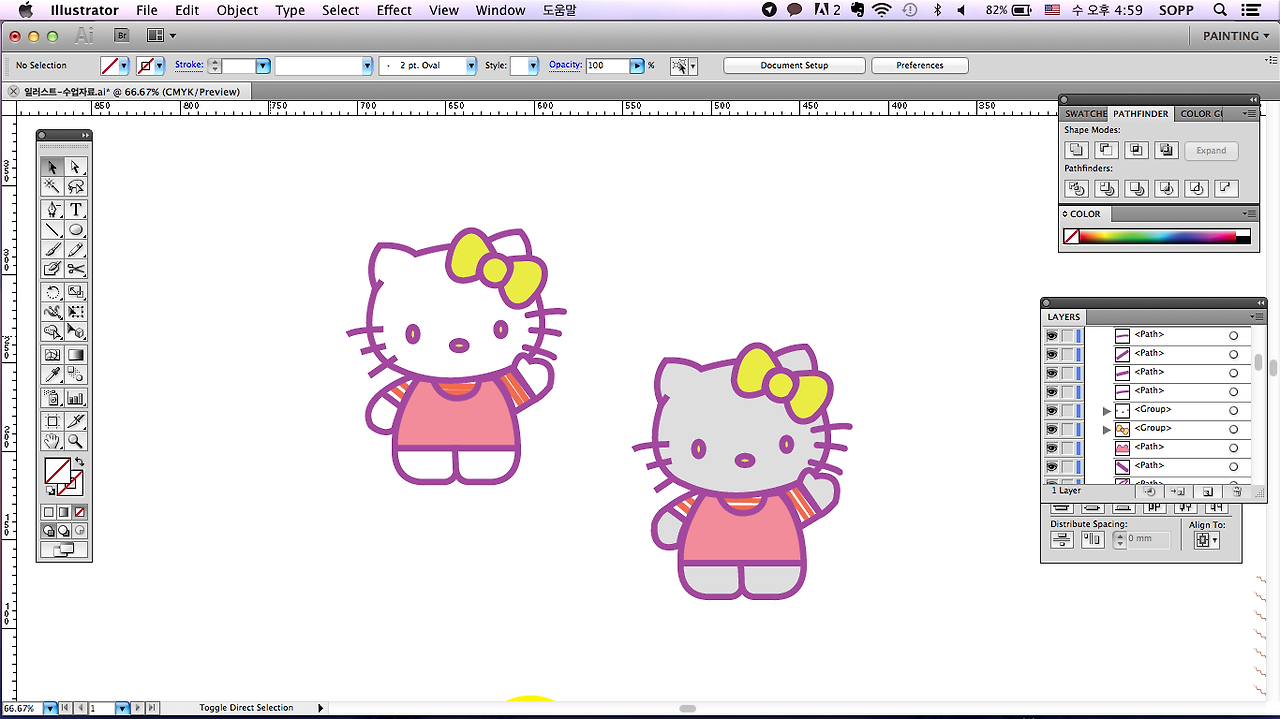Select the Selection tool (black arrow)
Screen dimensions: 1280x719
(53, 167)
